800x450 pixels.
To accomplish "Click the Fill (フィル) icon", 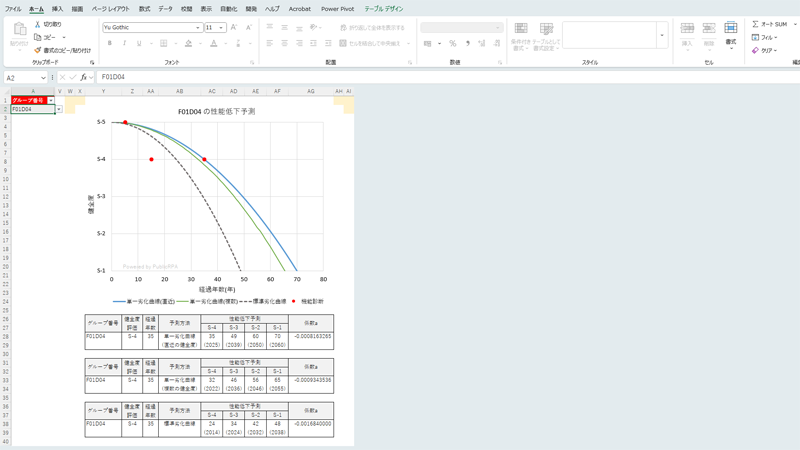I will [x=756, y=37].
